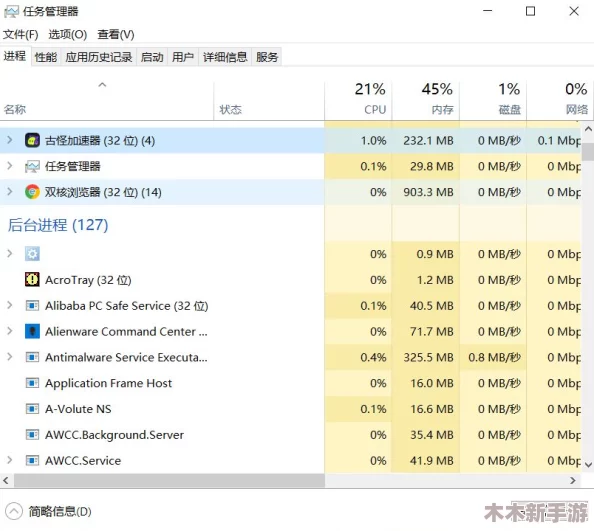Viewport: 594px width, 531px height.
Task: Select the AcroTray (32 位) row name
Action: click(88, 280)
